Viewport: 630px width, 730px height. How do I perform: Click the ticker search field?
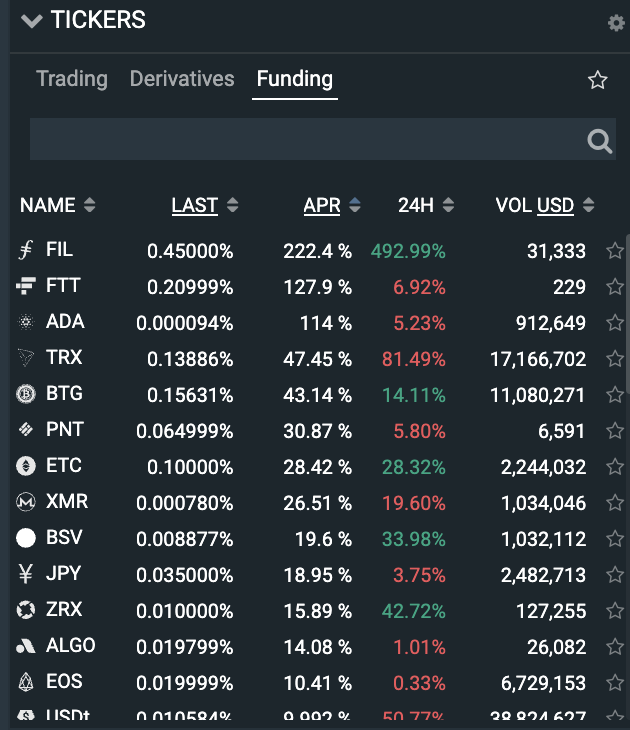[x=323, y=139]
